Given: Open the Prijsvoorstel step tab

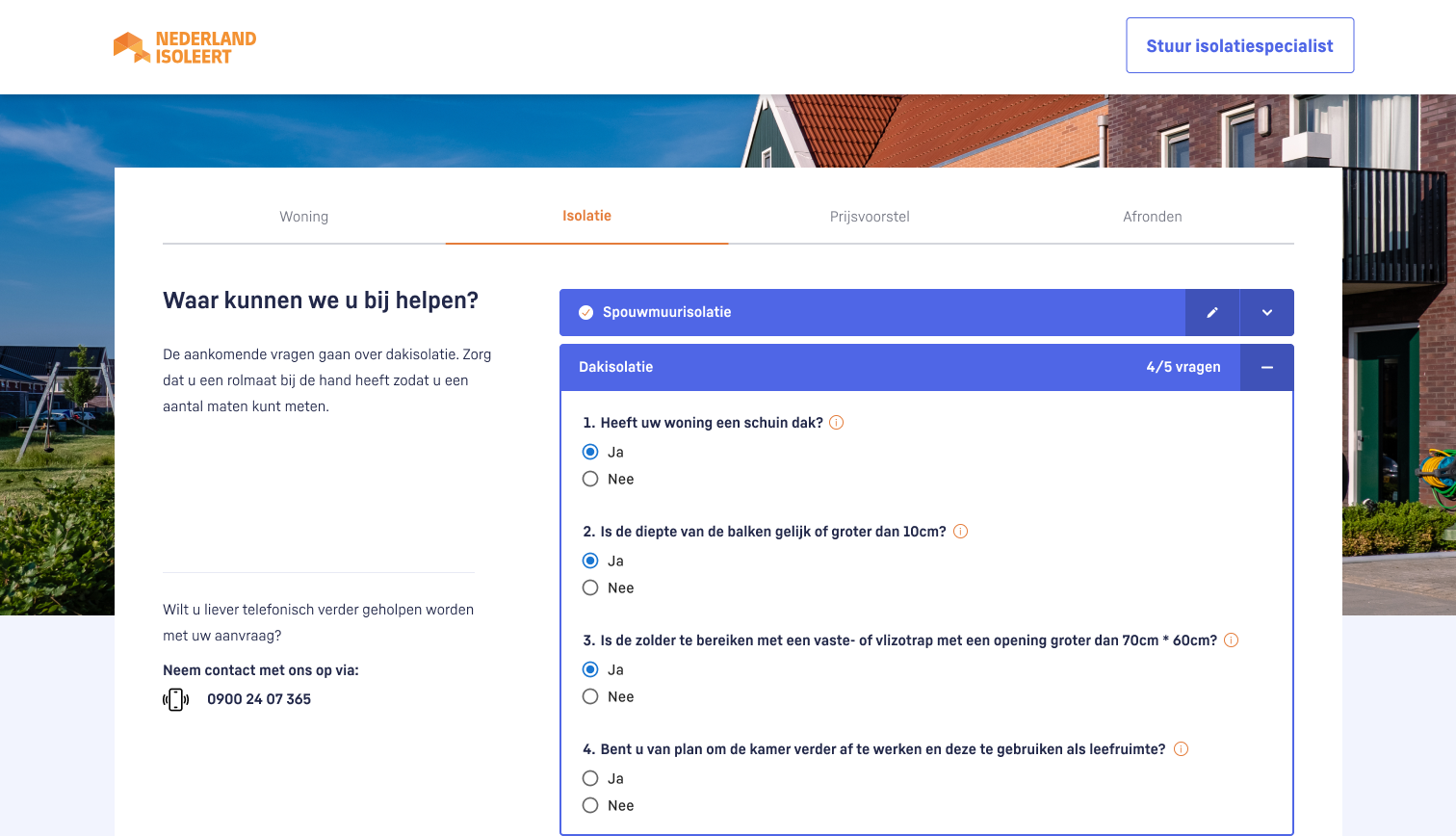Looking at the screenshot, I should coord(870,217).
